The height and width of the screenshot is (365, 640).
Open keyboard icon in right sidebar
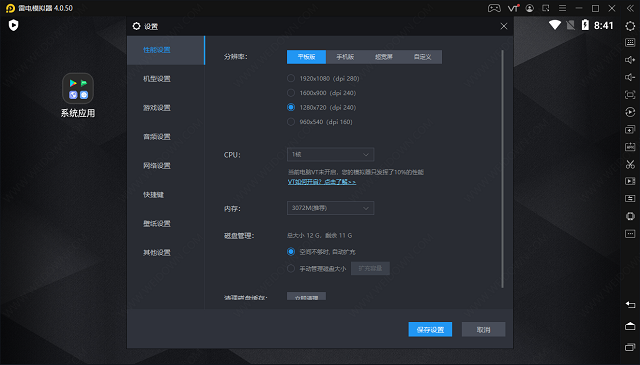pyautogui.click(x=630, y=42)
